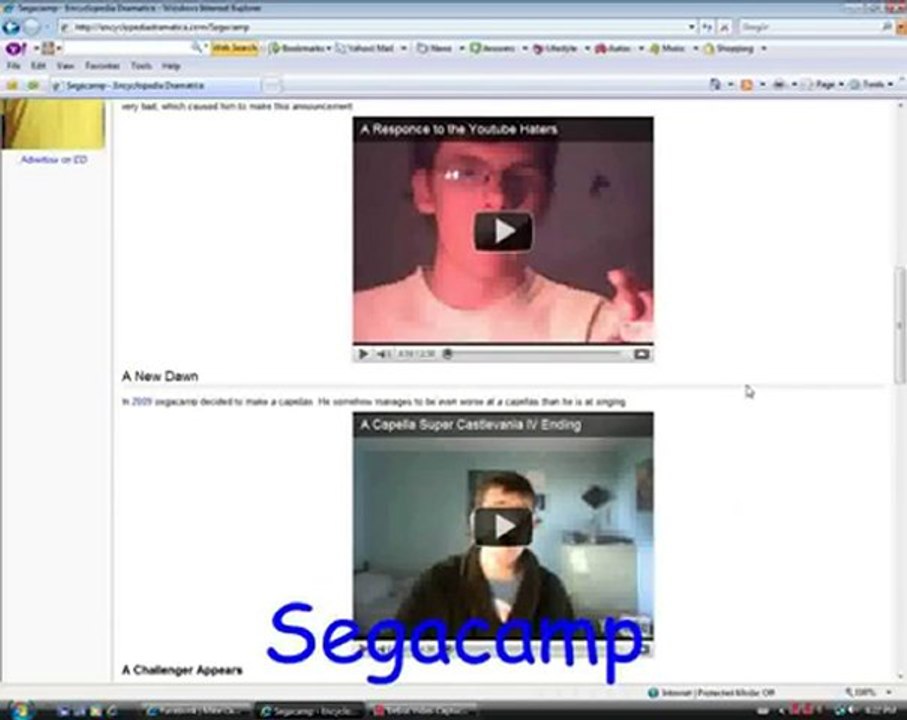
Task: Open the Yahoo! Mail dropdown arrow
Action: (x=404, y=49)
